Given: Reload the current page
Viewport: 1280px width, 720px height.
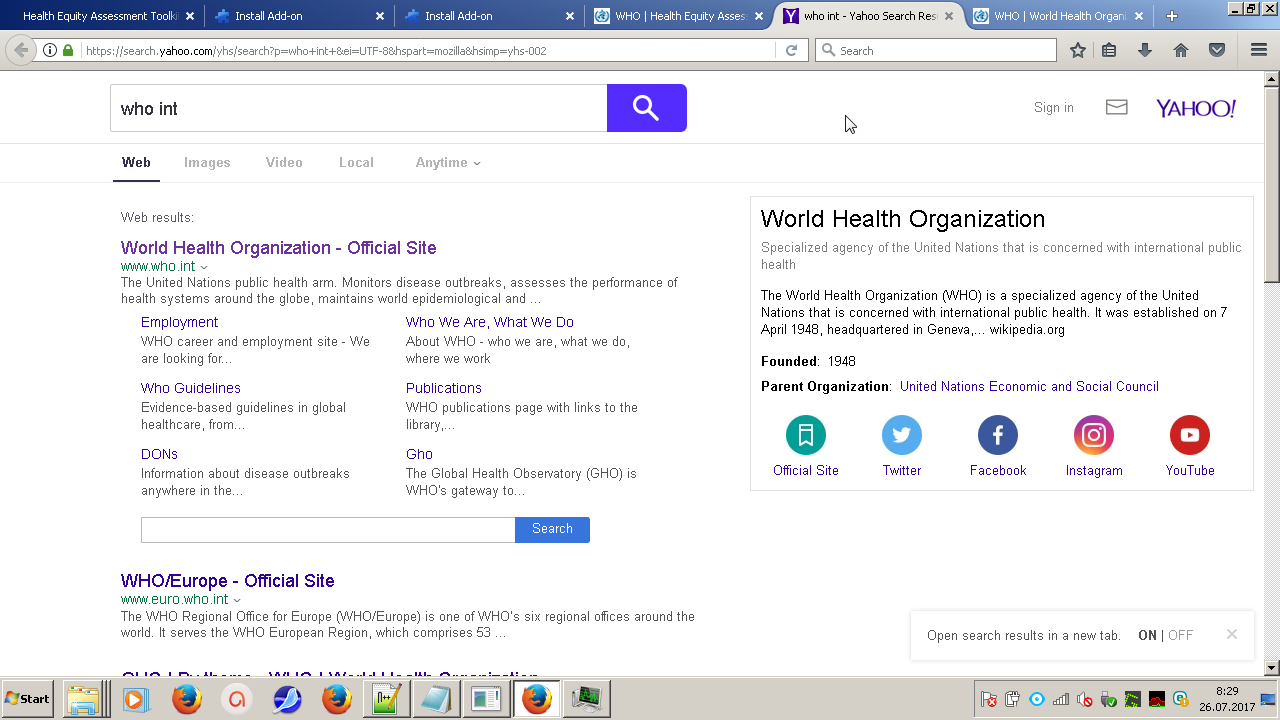Looking at the screenshot, I should point(791,50).
